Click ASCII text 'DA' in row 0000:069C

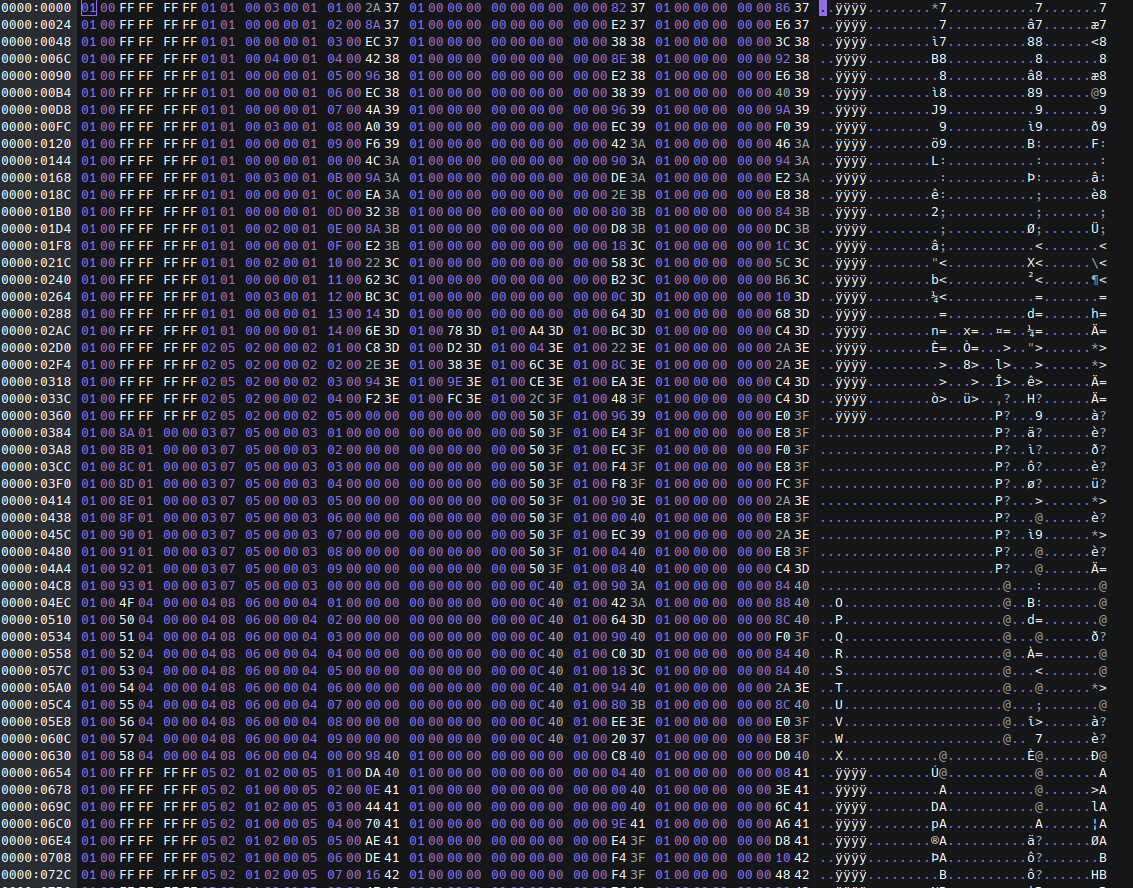[939, 807]
